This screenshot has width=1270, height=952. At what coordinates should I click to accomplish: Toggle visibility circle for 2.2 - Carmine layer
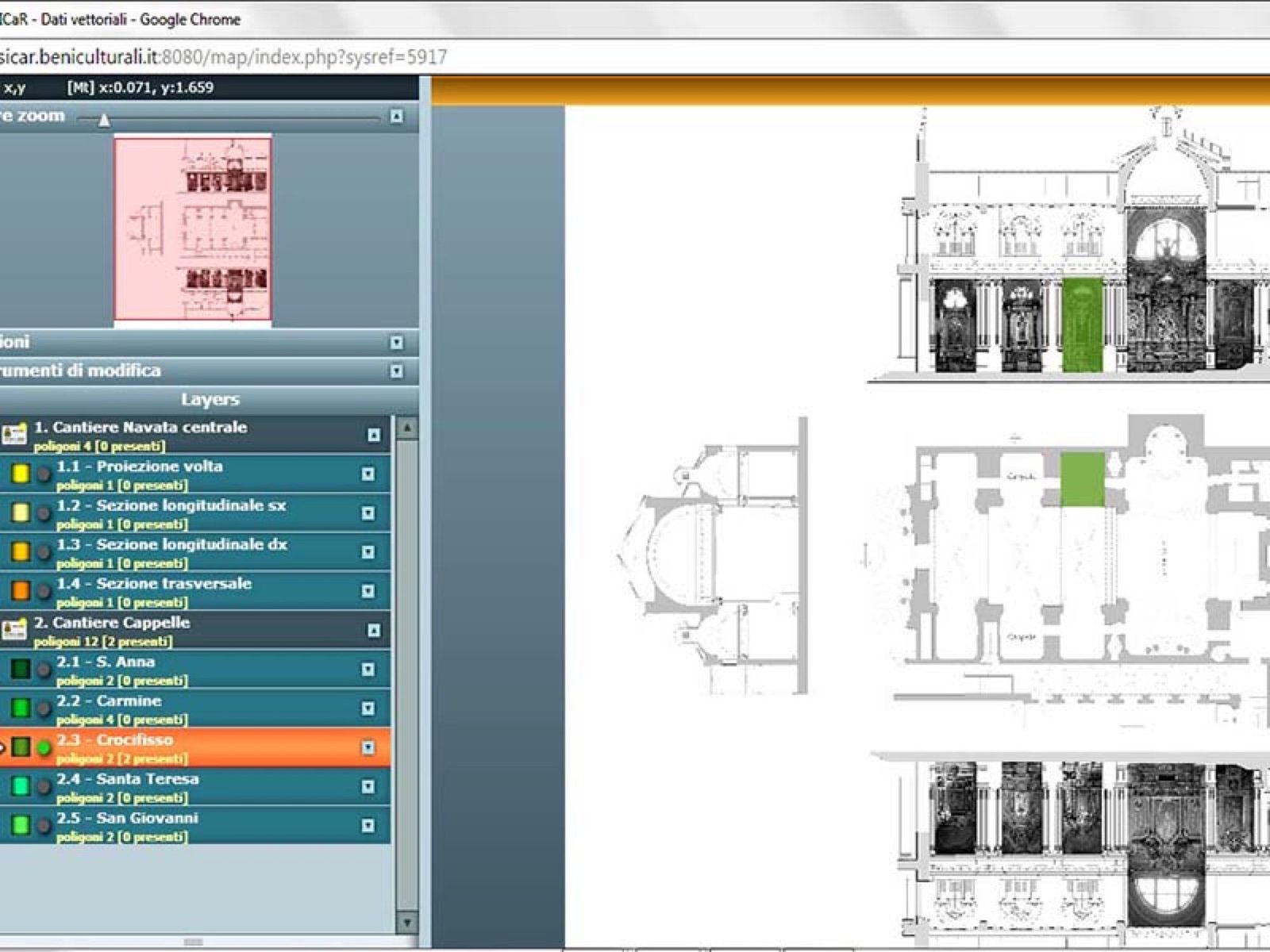[44, 708]
